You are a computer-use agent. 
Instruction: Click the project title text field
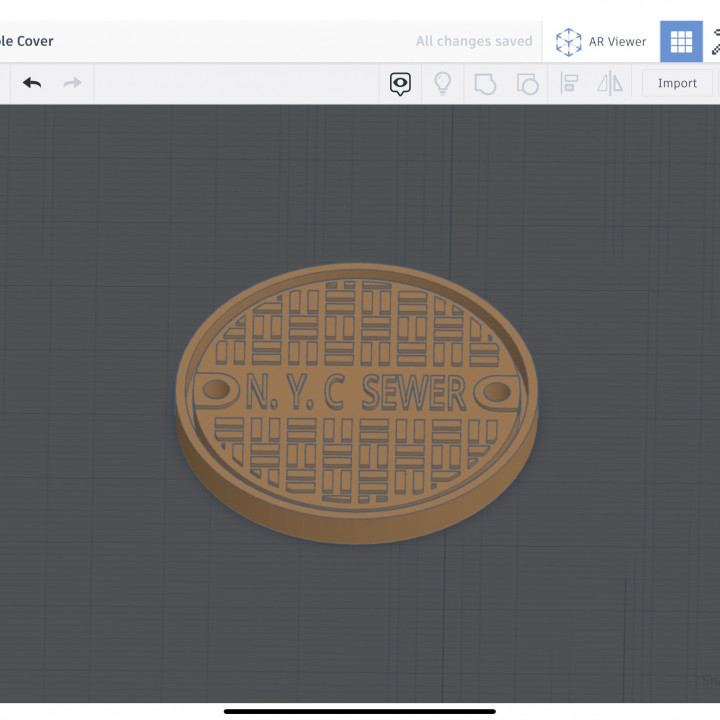point(27,41)
